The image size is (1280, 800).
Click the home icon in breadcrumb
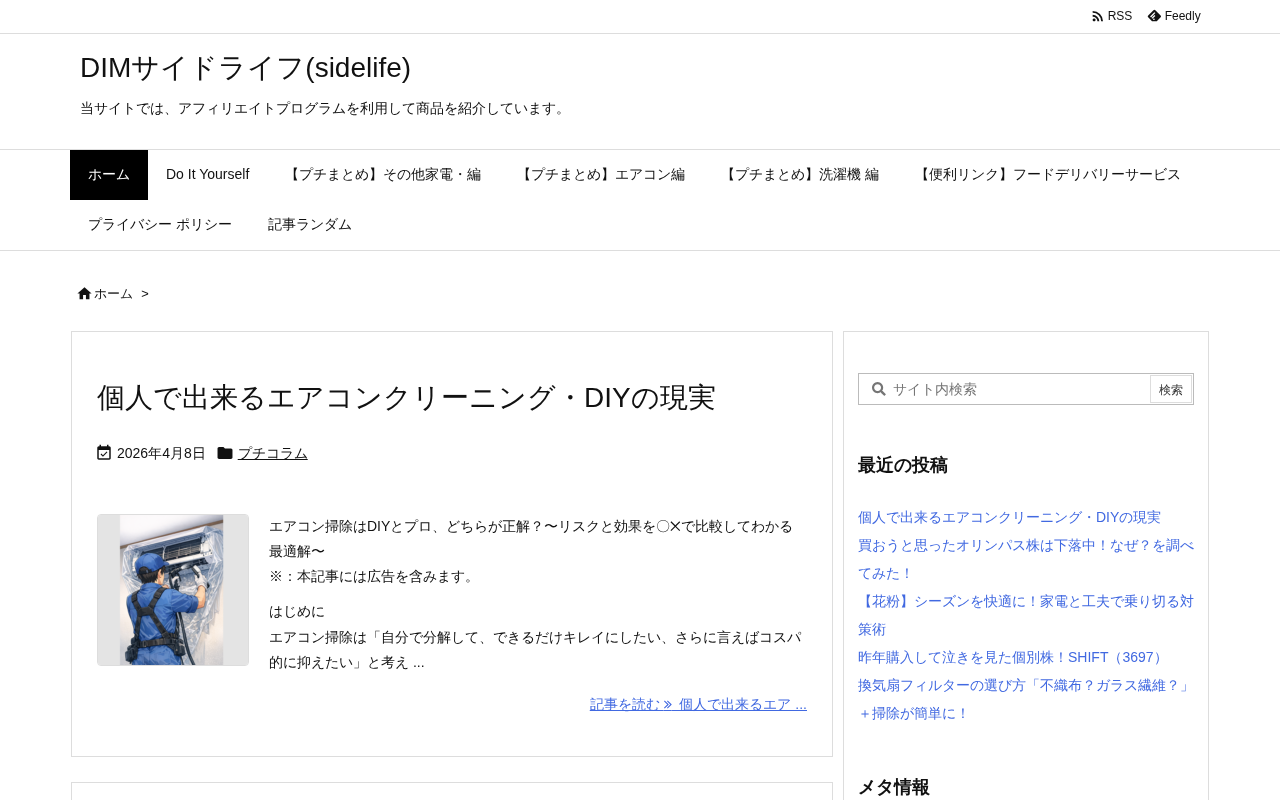click(84, 293)
